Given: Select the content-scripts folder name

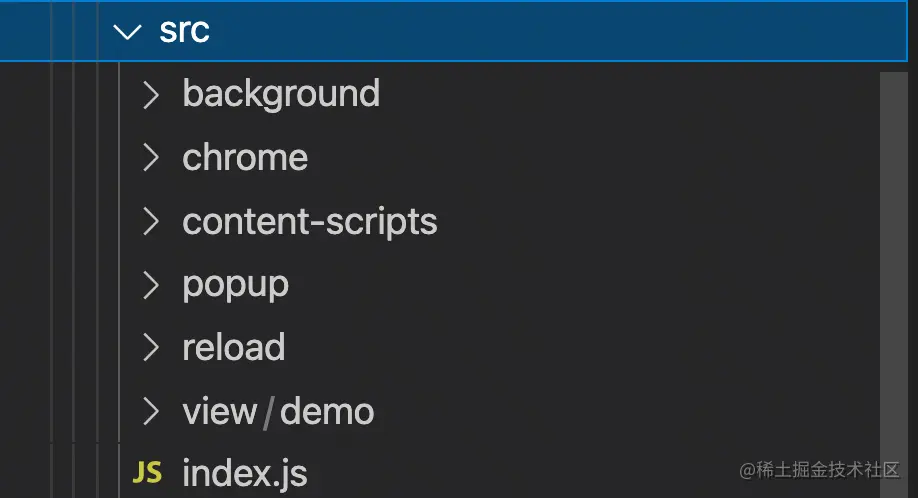Looking at the screenshot, I should (x=310, y=222).
